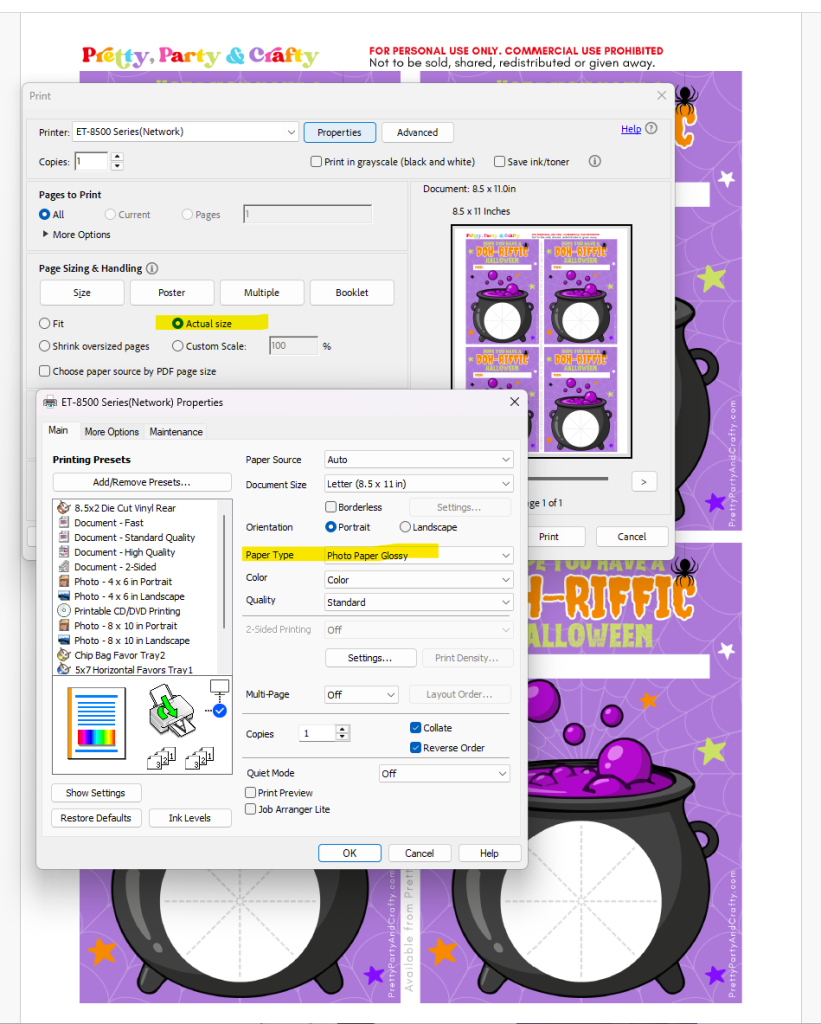Toggle the Save ink/toner checkbox

(500, 161)
